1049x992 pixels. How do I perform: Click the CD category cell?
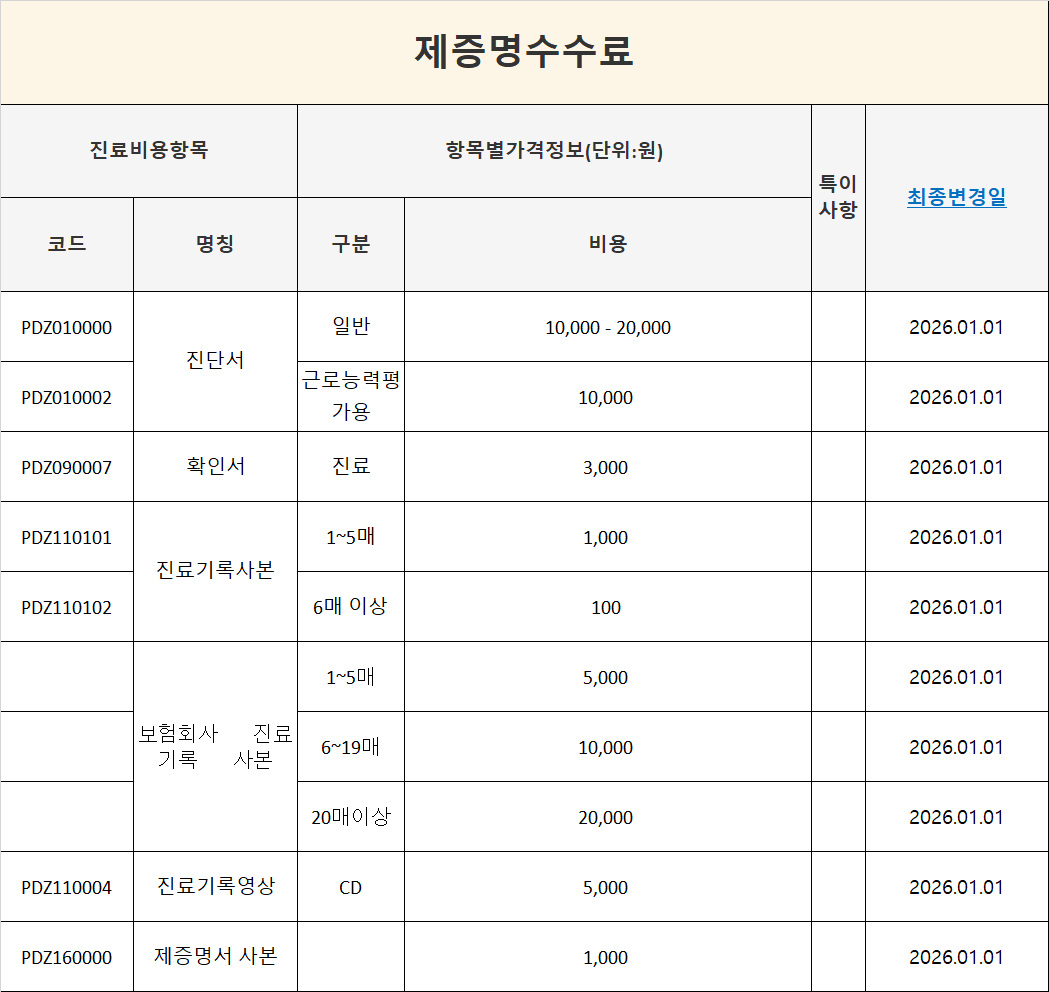point(351,887)
